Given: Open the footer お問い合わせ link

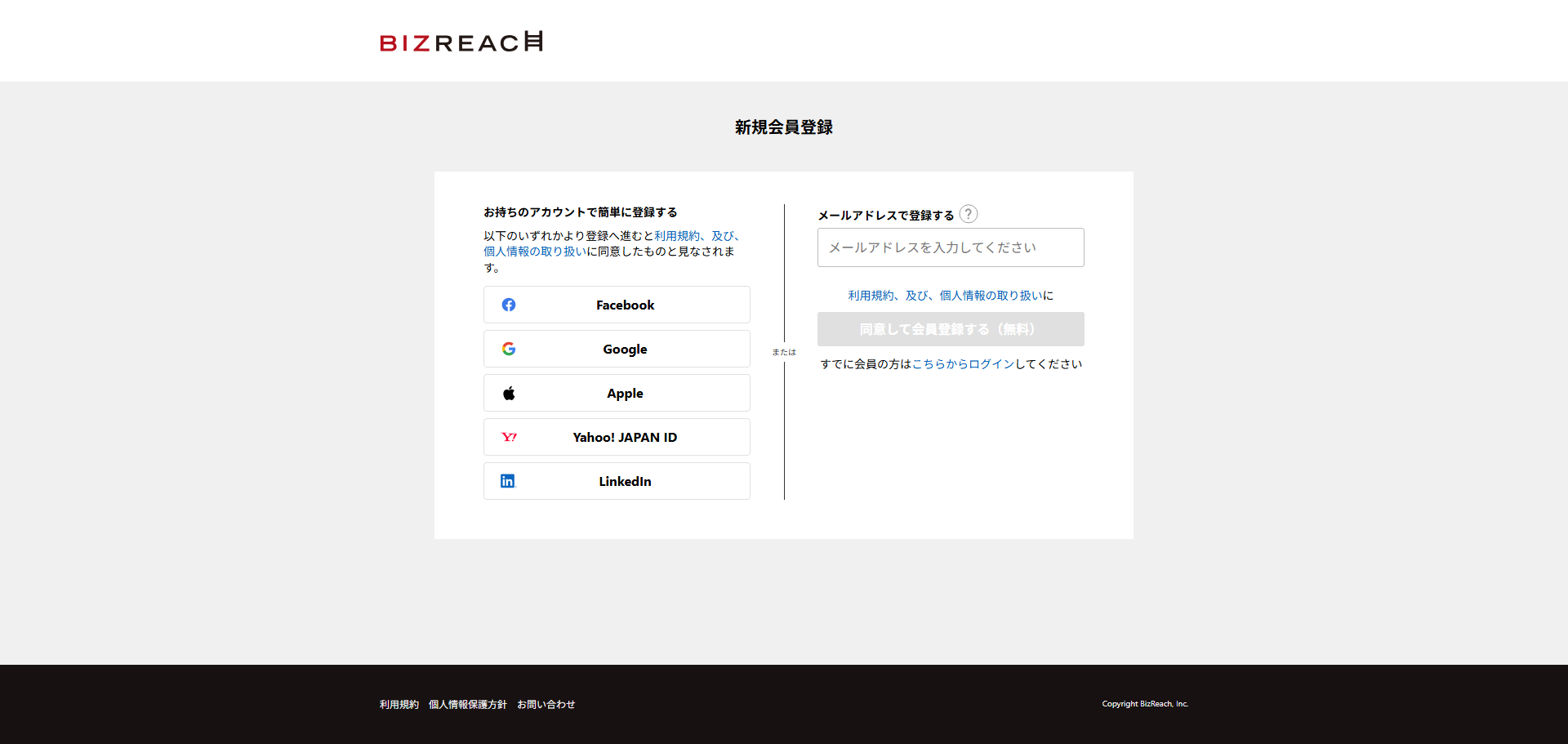Looking at the screenshot, I should (546, 704).
